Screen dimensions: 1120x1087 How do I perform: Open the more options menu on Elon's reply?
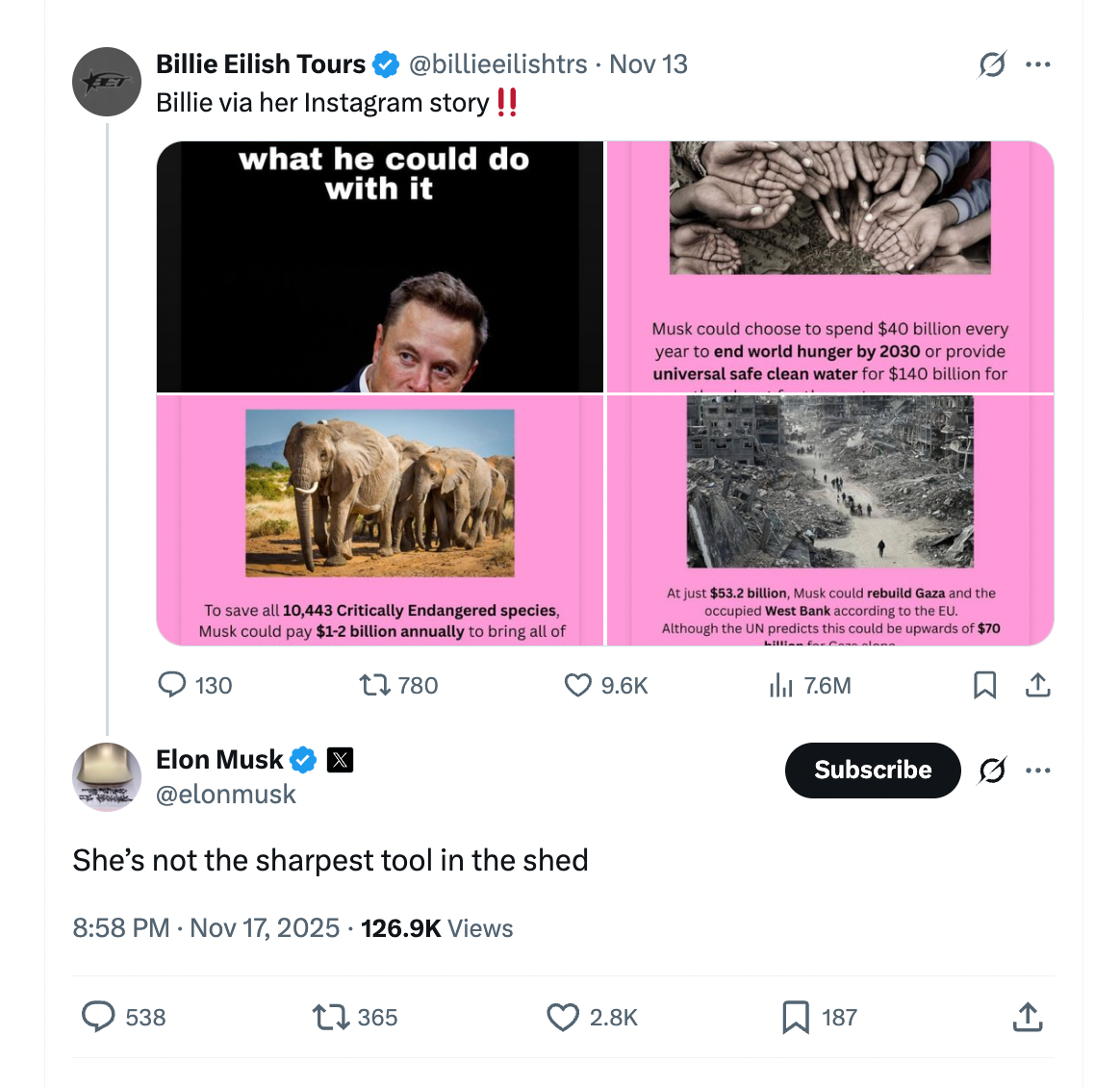point(1038,770)
